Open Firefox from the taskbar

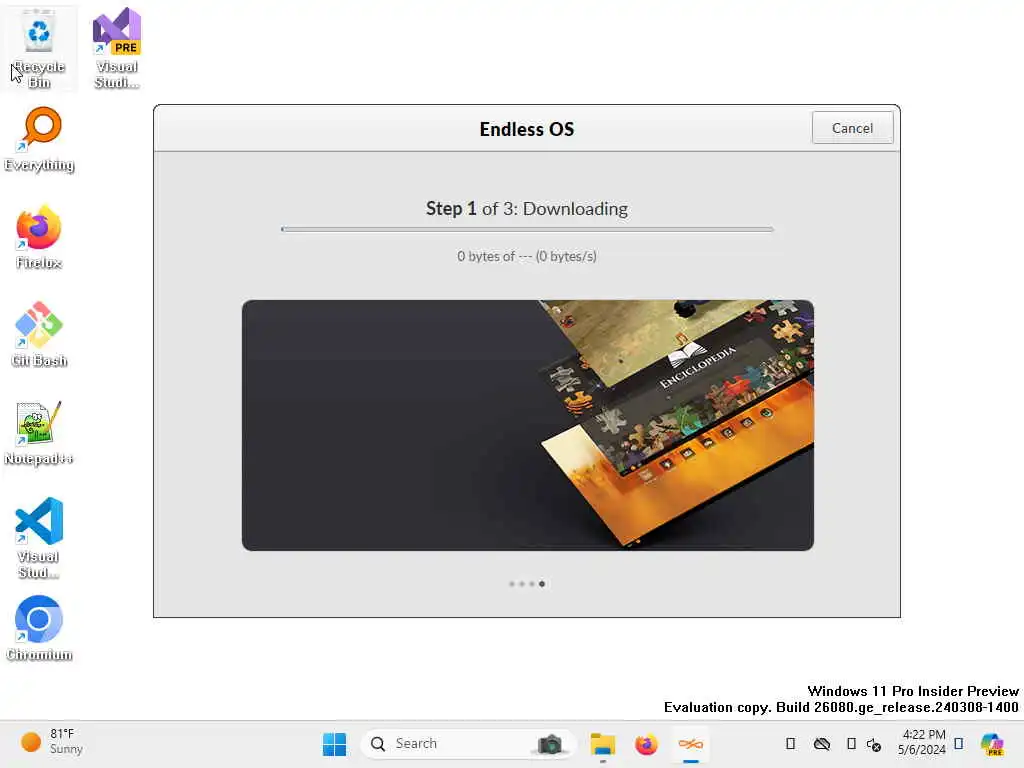pos(646,744)
